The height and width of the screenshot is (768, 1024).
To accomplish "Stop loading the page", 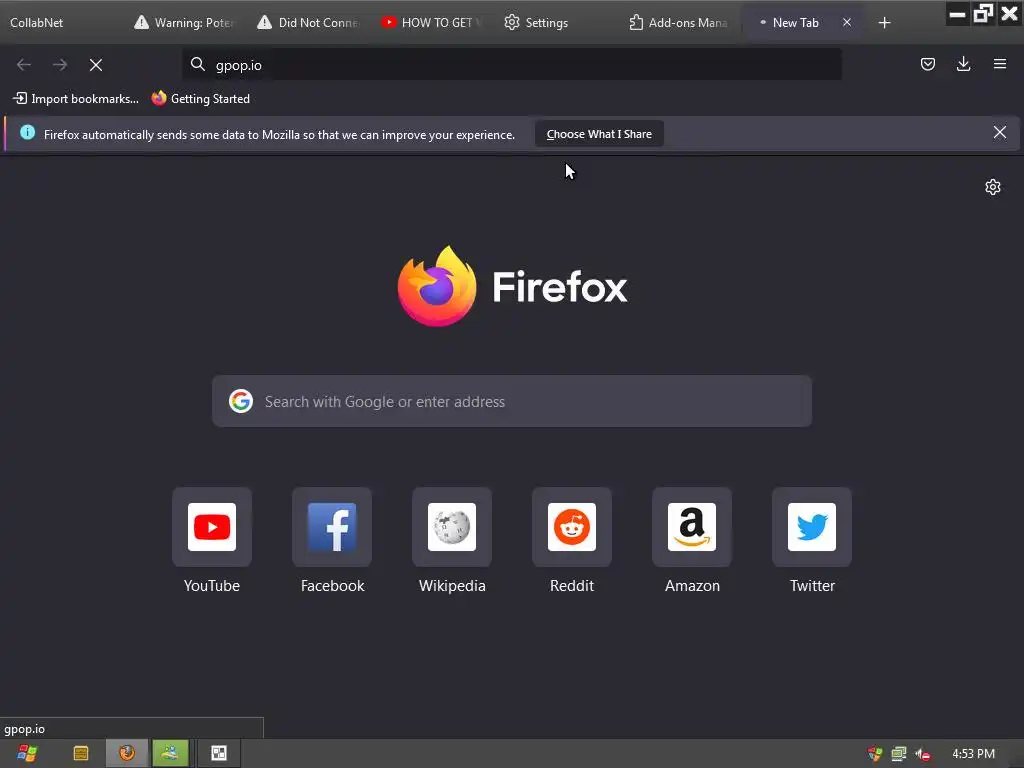I will coord(96,65).
